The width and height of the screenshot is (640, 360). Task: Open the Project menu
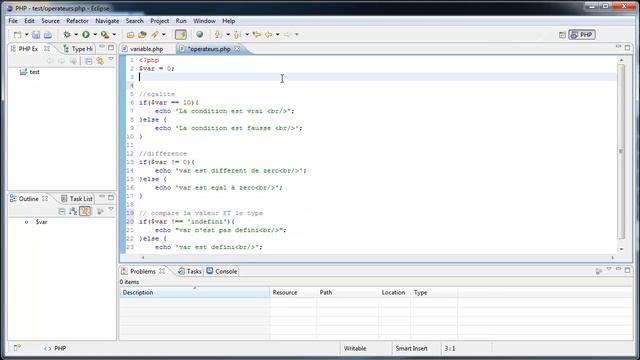[x=159, y=21]
